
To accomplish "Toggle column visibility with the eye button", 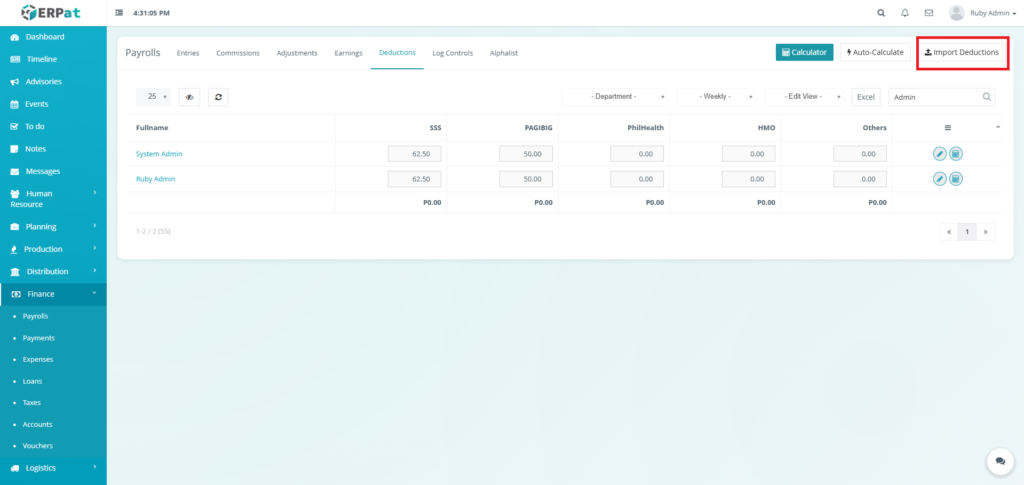I will point(189,97).
